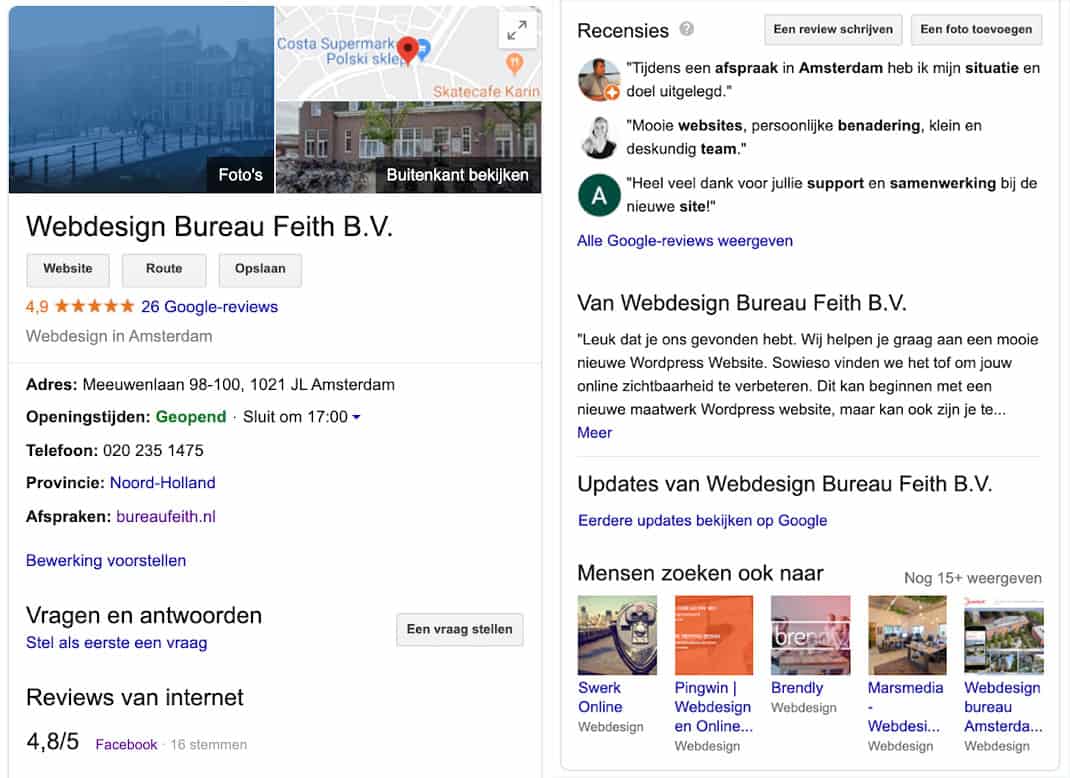Get directions with the Route button
This screenshot has width=1070, height=778.
163,269
